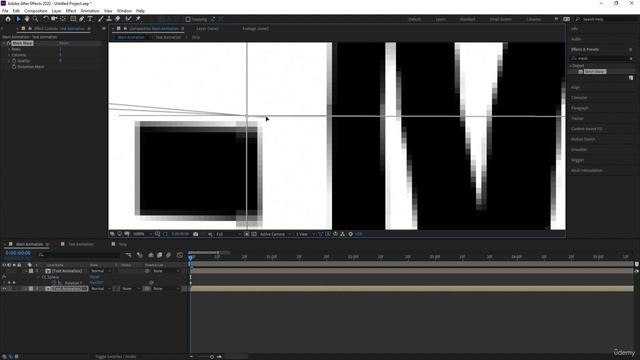Collapse the first layer twirl in timeline
The height and width of the screenshot is (360, 640).
pos(26,271)
